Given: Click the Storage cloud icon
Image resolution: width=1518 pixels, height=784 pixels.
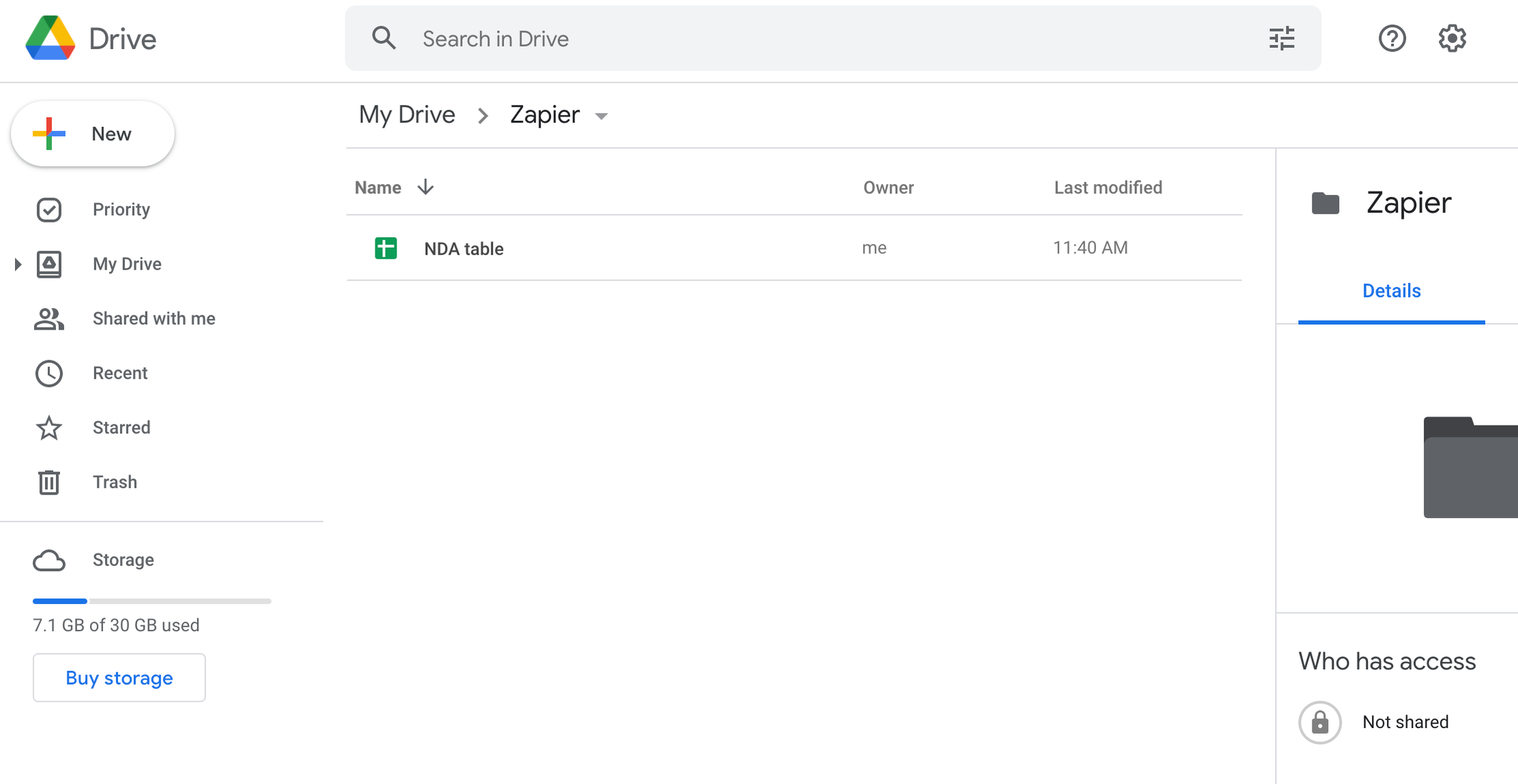Looking at the screenshot, I should coord(48,560).
